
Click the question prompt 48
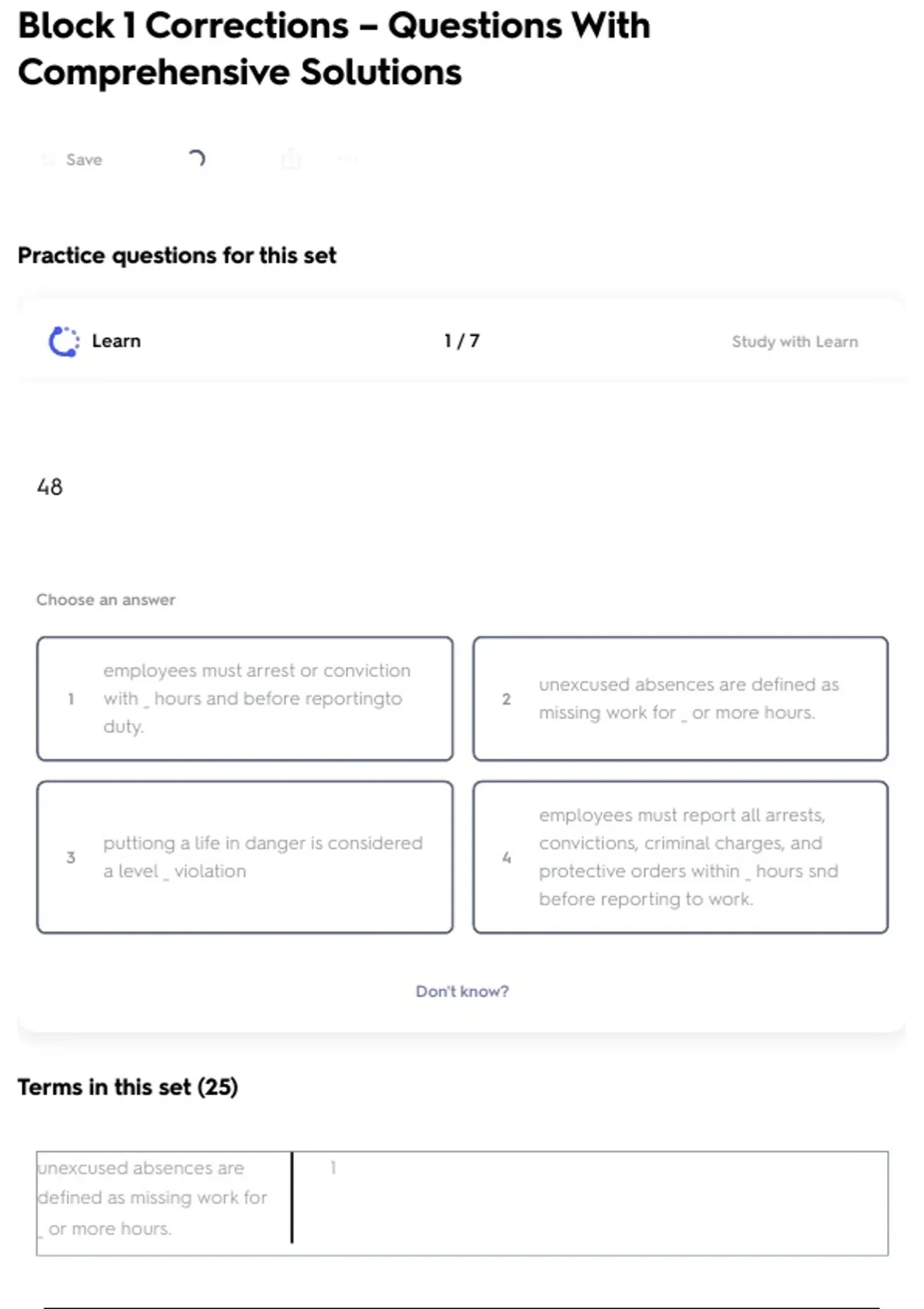[50, 487]
